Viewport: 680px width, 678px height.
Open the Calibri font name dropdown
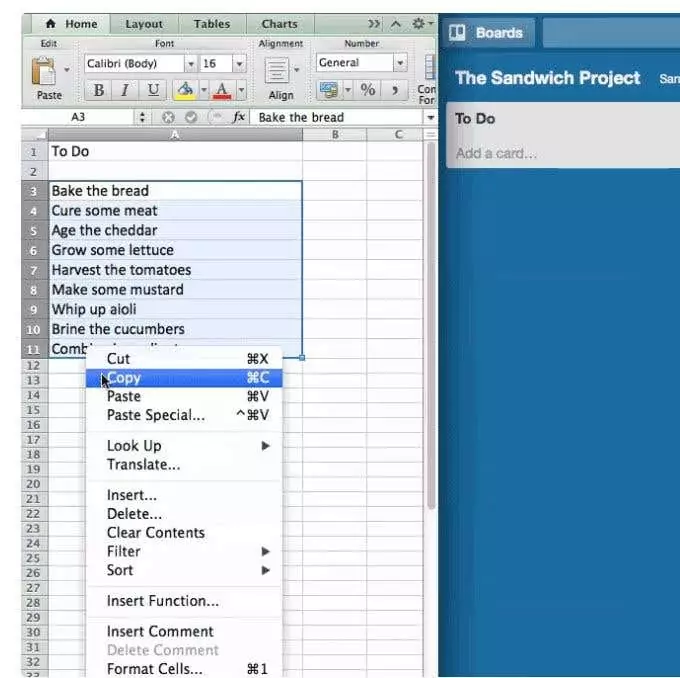coord(190,64)
